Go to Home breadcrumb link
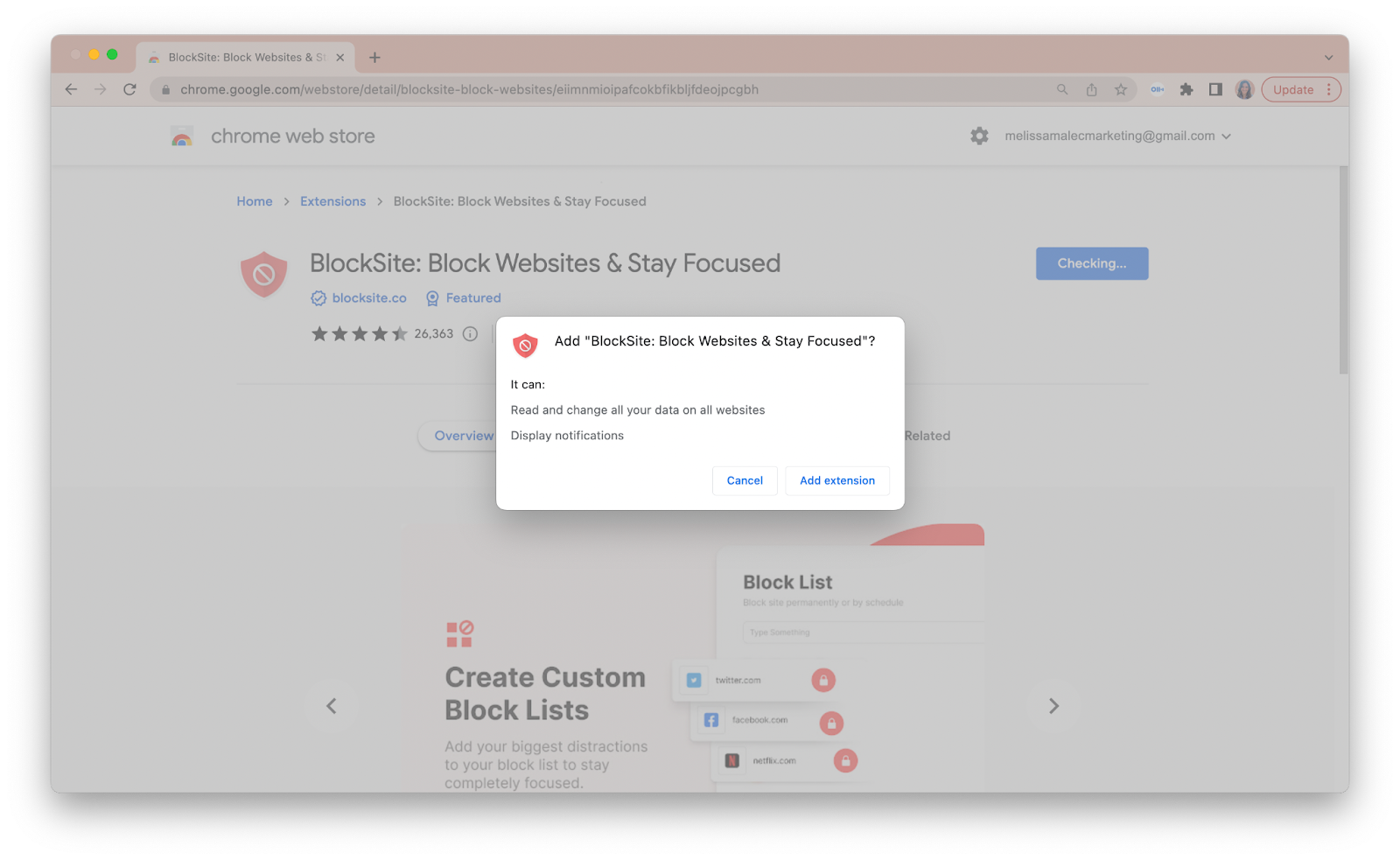Screen dimensions: 1400x860 [255, 201]
